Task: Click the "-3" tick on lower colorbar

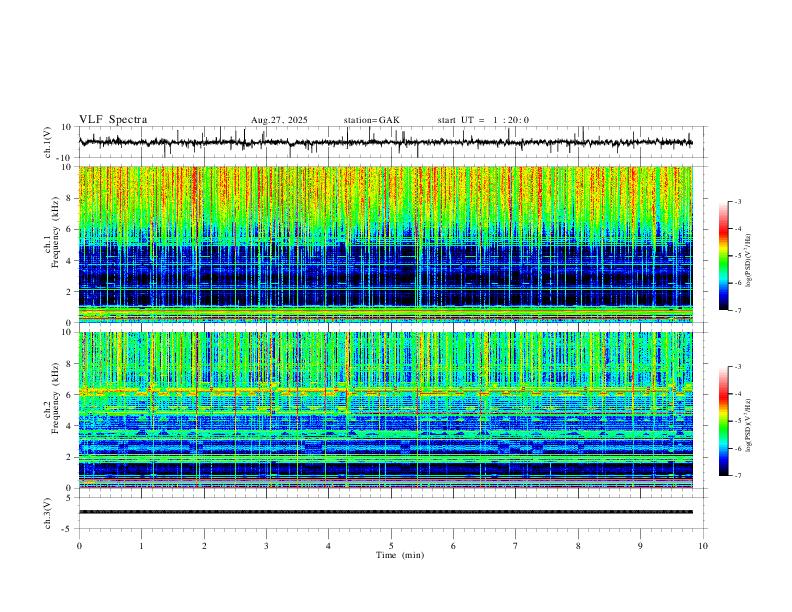Action: (737, 367)
